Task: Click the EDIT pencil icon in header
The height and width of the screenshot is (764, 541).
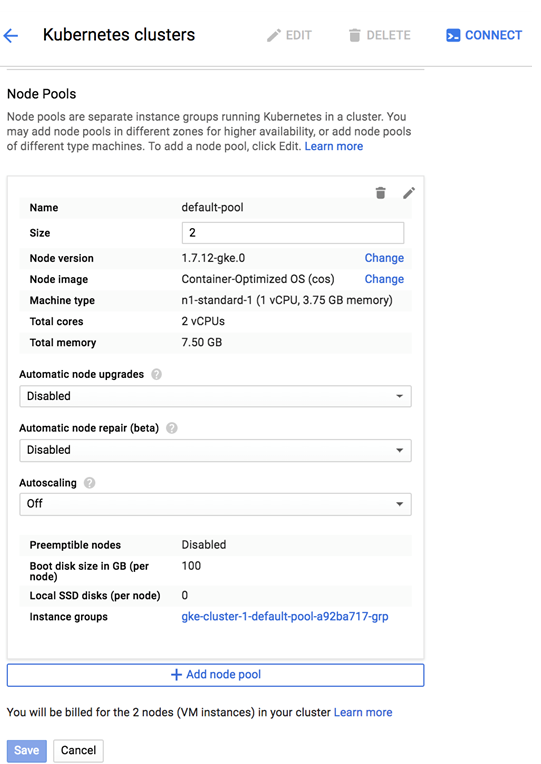Action: (274, 36)
